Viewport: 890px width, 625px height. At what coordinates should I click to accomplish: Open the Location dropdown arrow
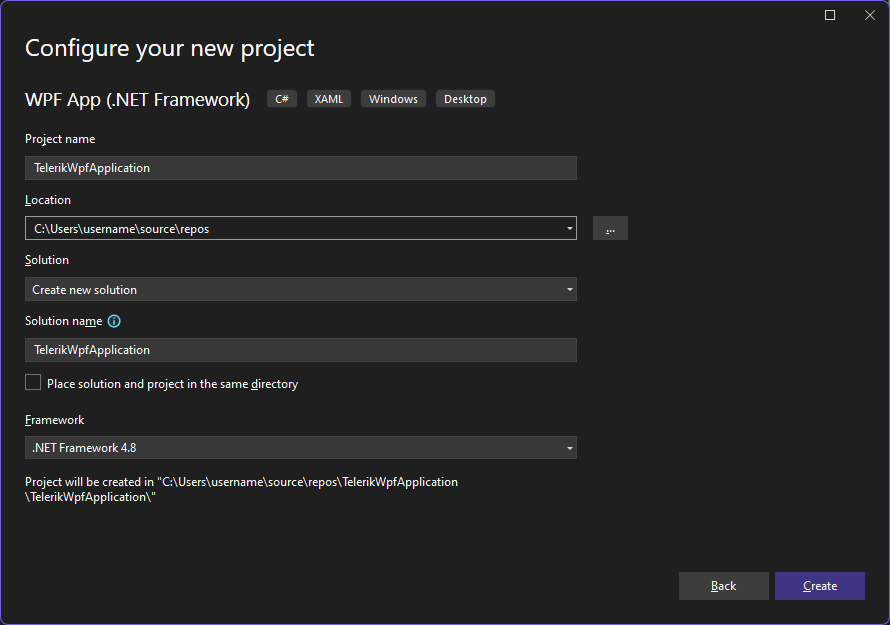[569, 228]
